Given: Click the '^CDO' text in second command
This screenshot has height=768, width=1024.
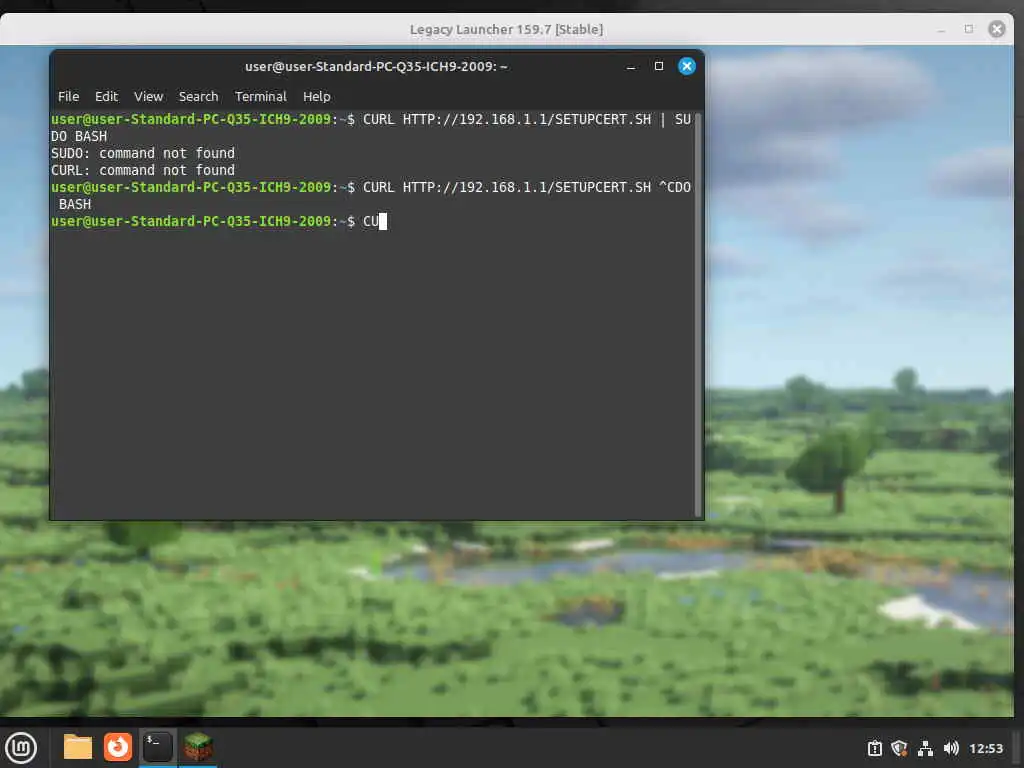Looking at the screenshot, I should (675, 187).
